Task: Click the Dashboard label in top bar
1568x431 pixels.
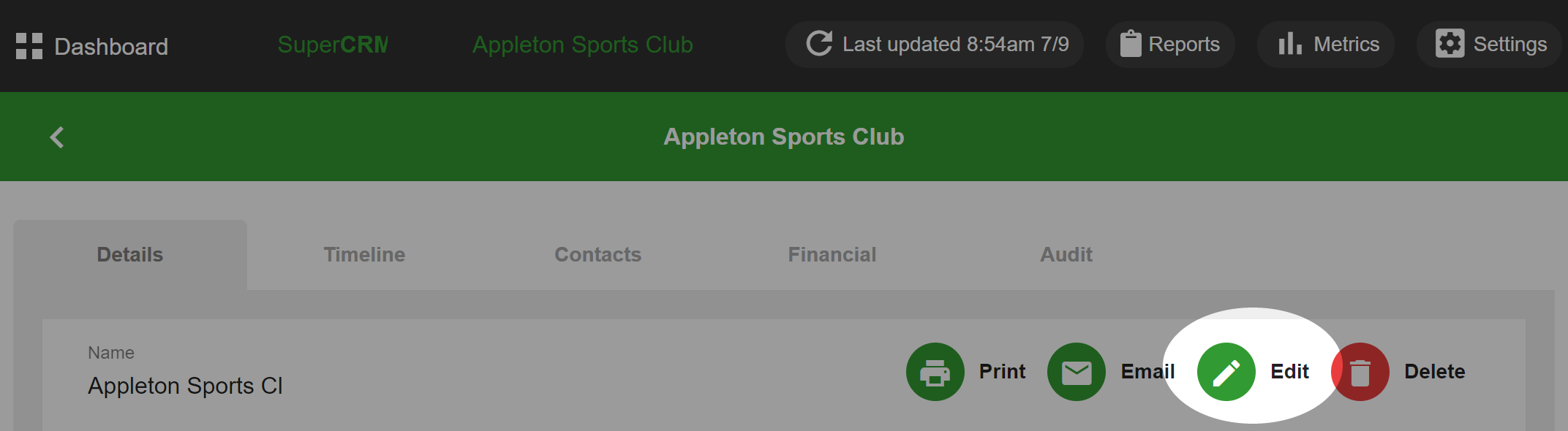Action: pyautogui.click(x=111, y=47)
